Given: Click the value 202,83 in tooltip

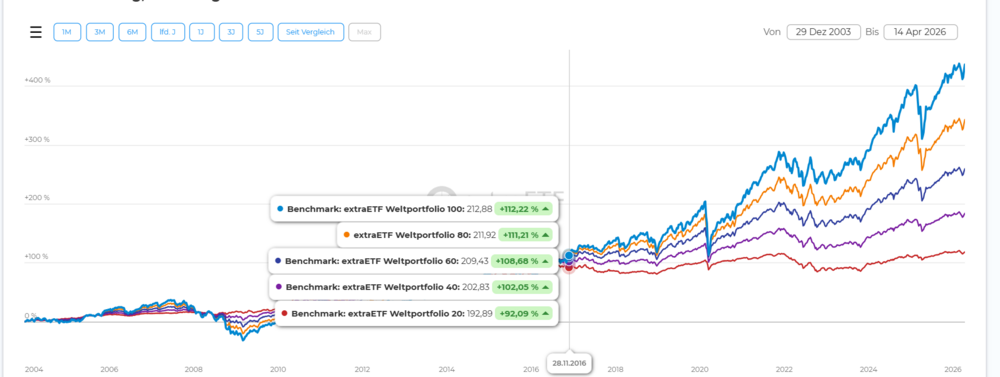Looking at the screenshot, I should click(x=476, y=287).
